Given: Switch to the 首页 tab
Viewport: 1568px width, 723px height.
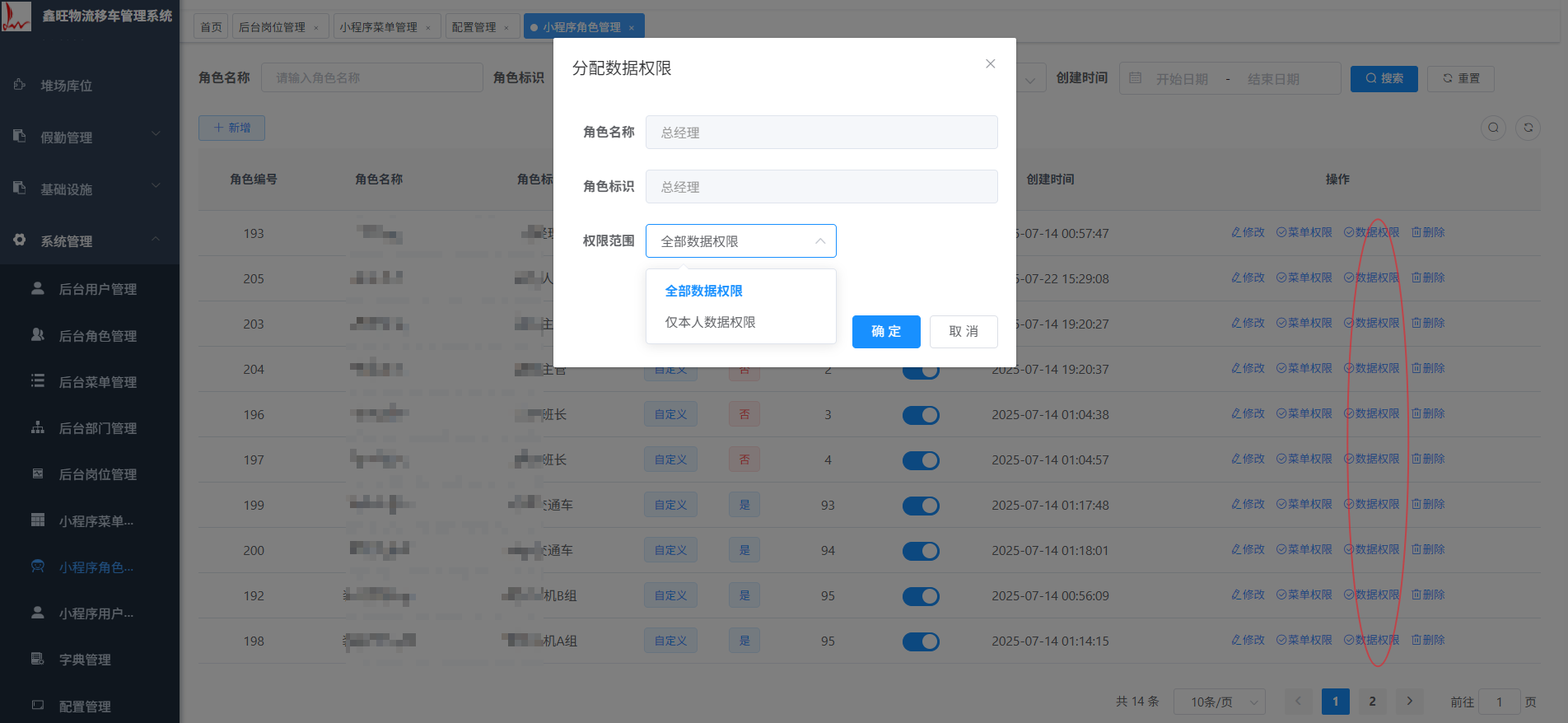Looking at the screenshot, I should click(x=211, y=27).
